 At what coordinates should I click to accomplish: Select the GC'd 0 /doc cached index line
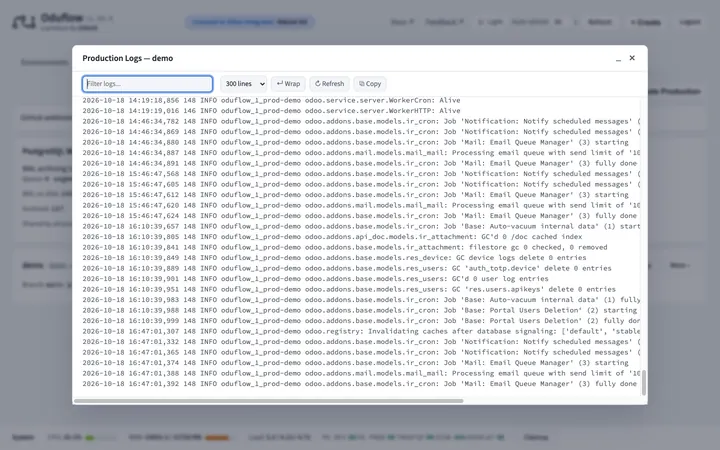click(332, 237)
